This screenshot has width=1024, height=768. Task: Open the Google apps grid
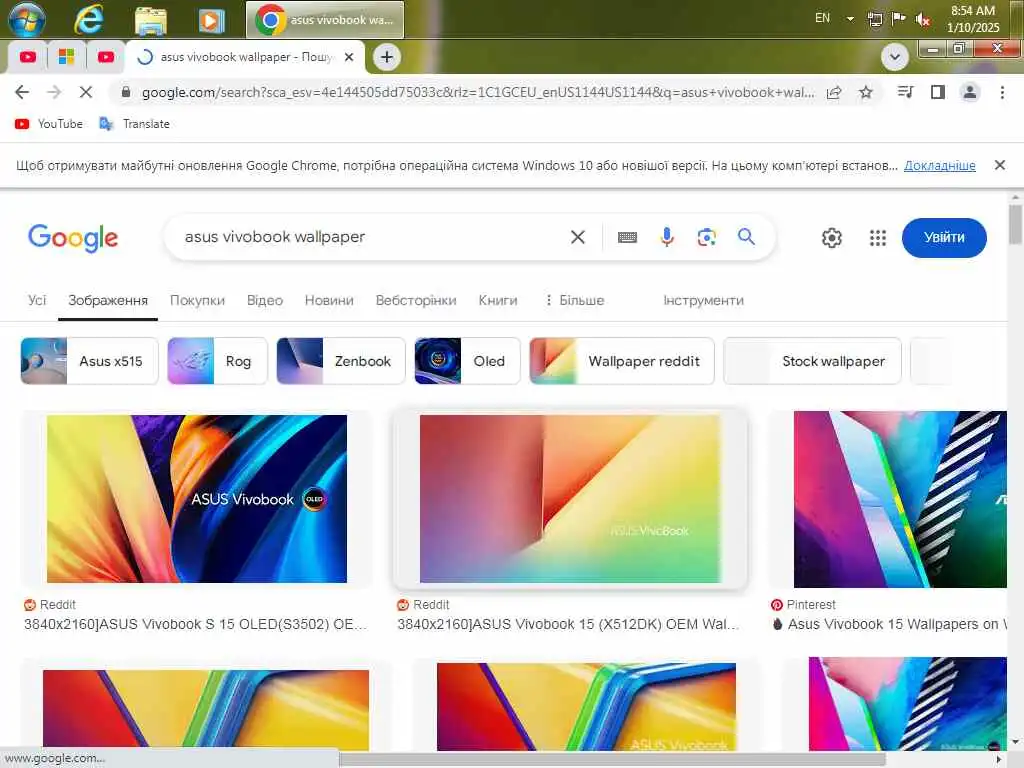click(x=878, y=238)
